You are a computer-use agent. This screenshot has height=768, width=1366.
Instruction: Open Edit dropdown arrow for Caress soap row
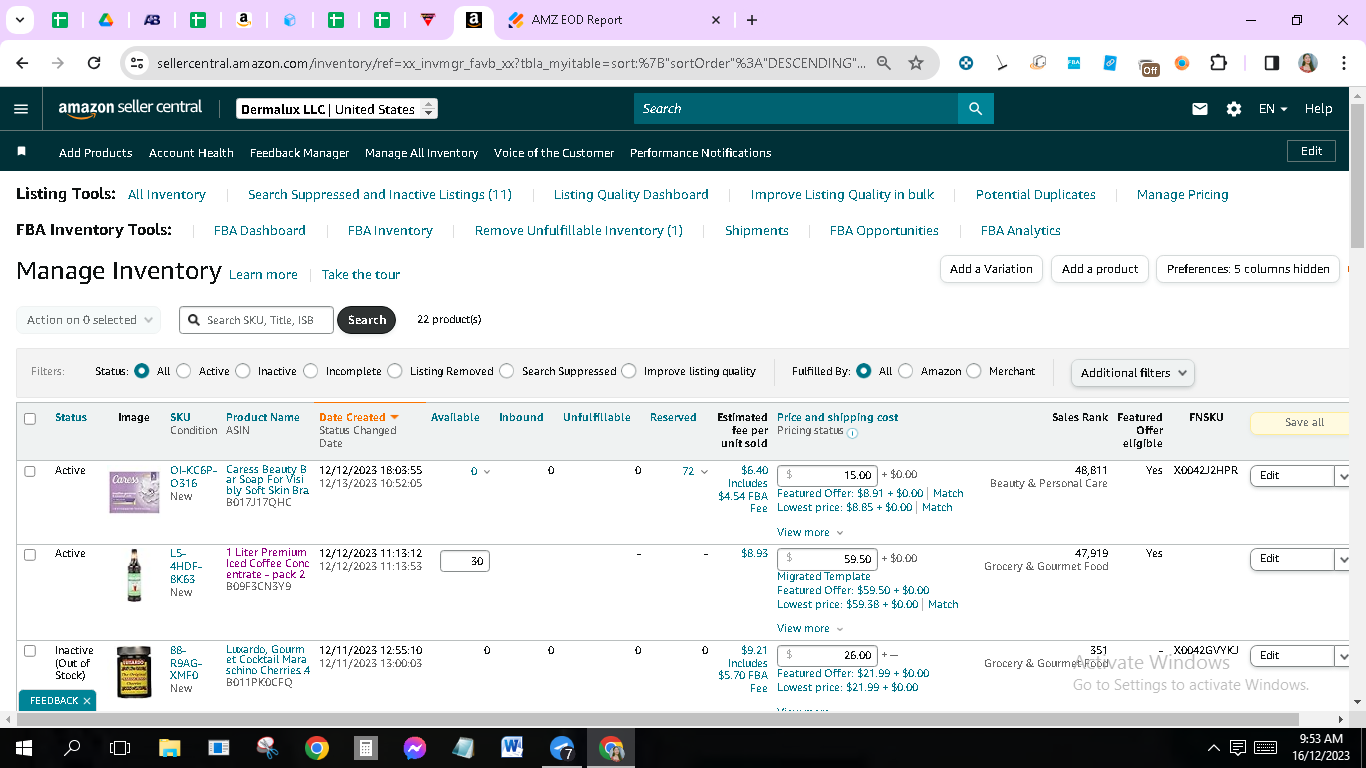1342,476
